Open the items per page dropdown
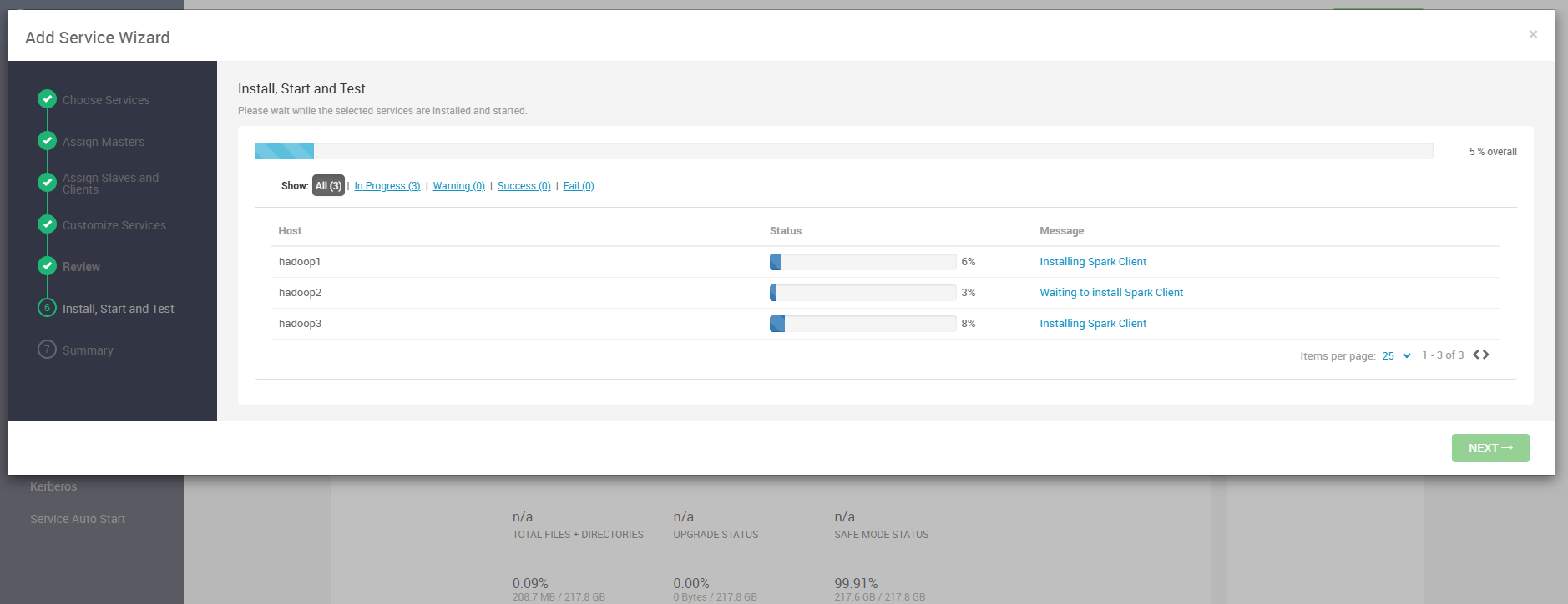The height and width of the screenshot is (604, 1568). [1396, 355]
